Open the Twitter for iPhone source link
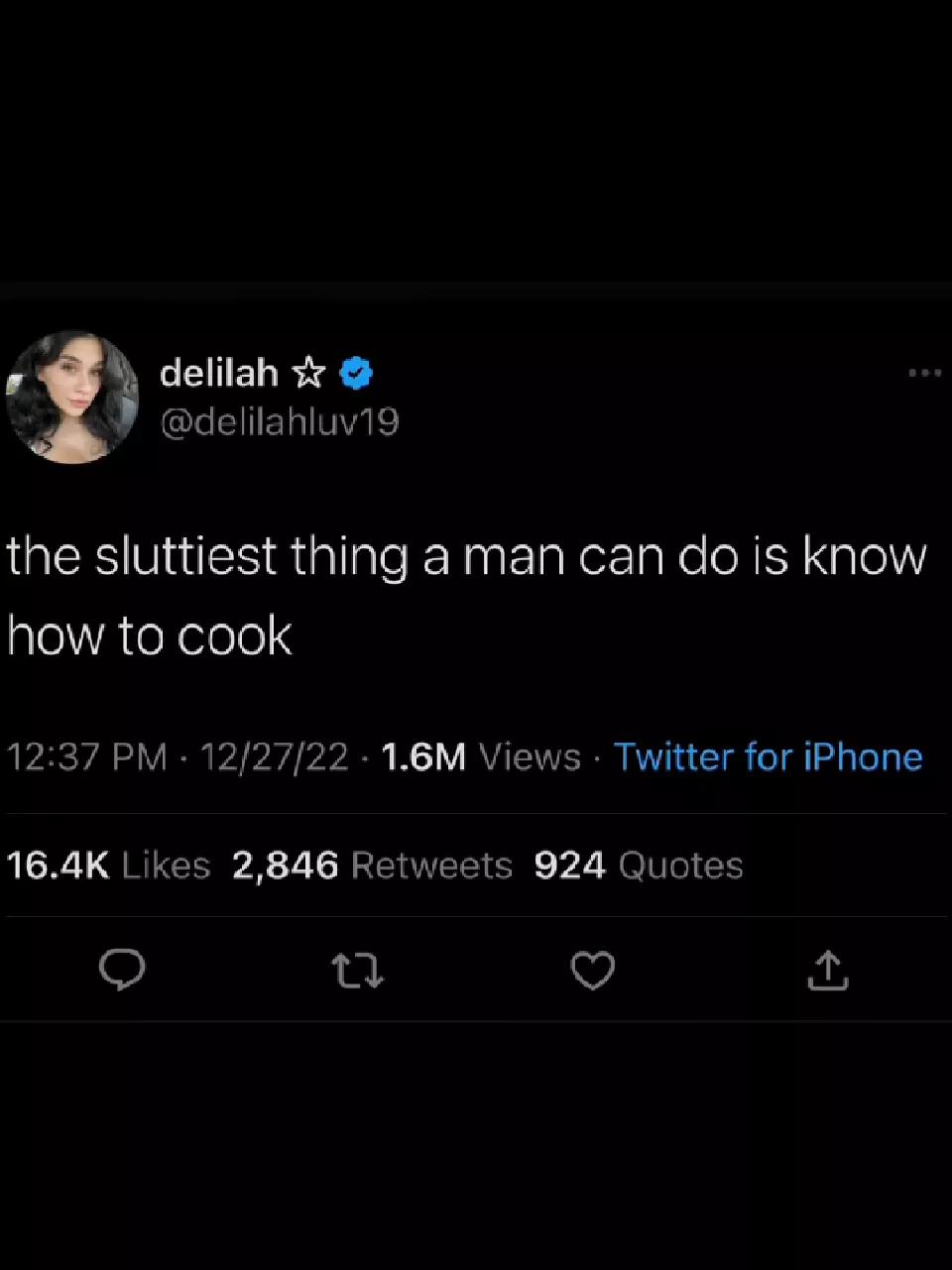 click(x=769, y=756)
